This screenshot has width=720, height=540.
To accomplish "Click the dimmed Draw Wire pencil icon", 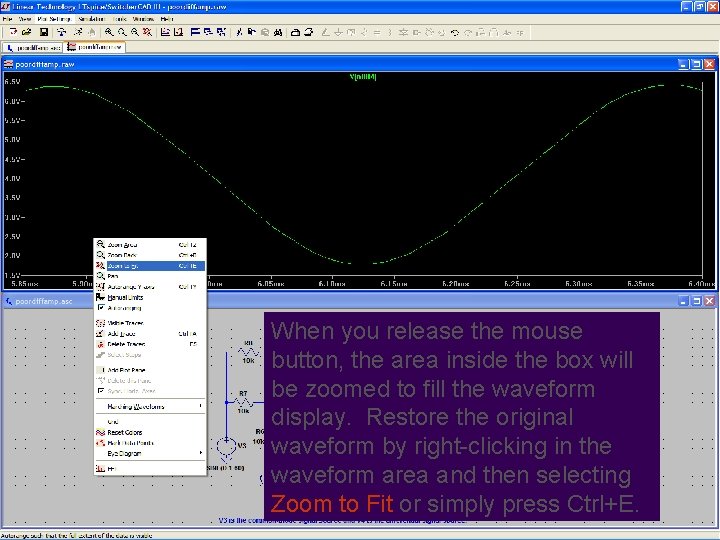I will click(326, 32).
